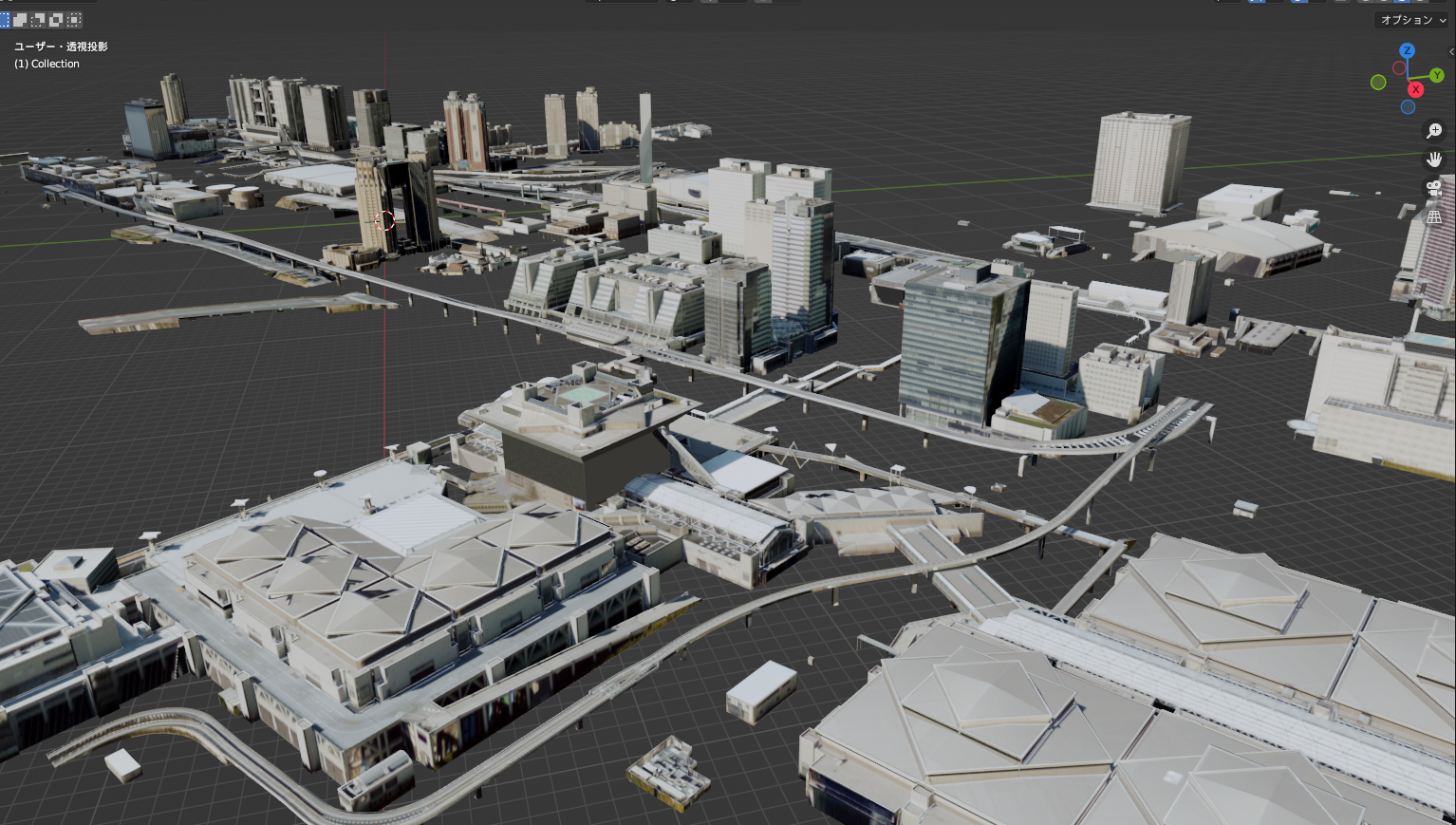Snap view to the negative Y axis circle
The image size is (1456, 825).
click(x=1378, y=83)
